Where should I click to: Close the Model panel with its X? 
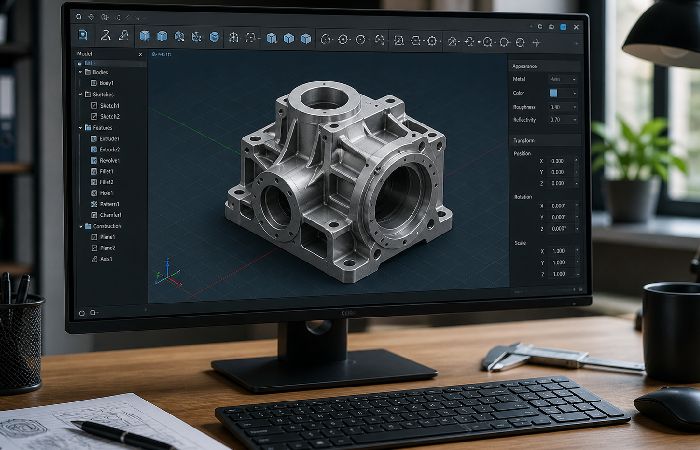(140, 54)
